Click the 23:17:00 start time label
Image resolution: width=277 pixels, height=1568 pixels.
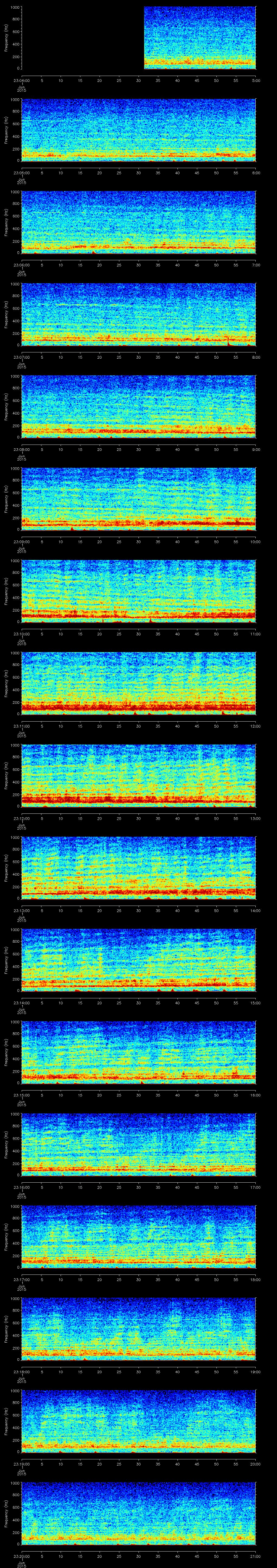tap(21, 1279)
